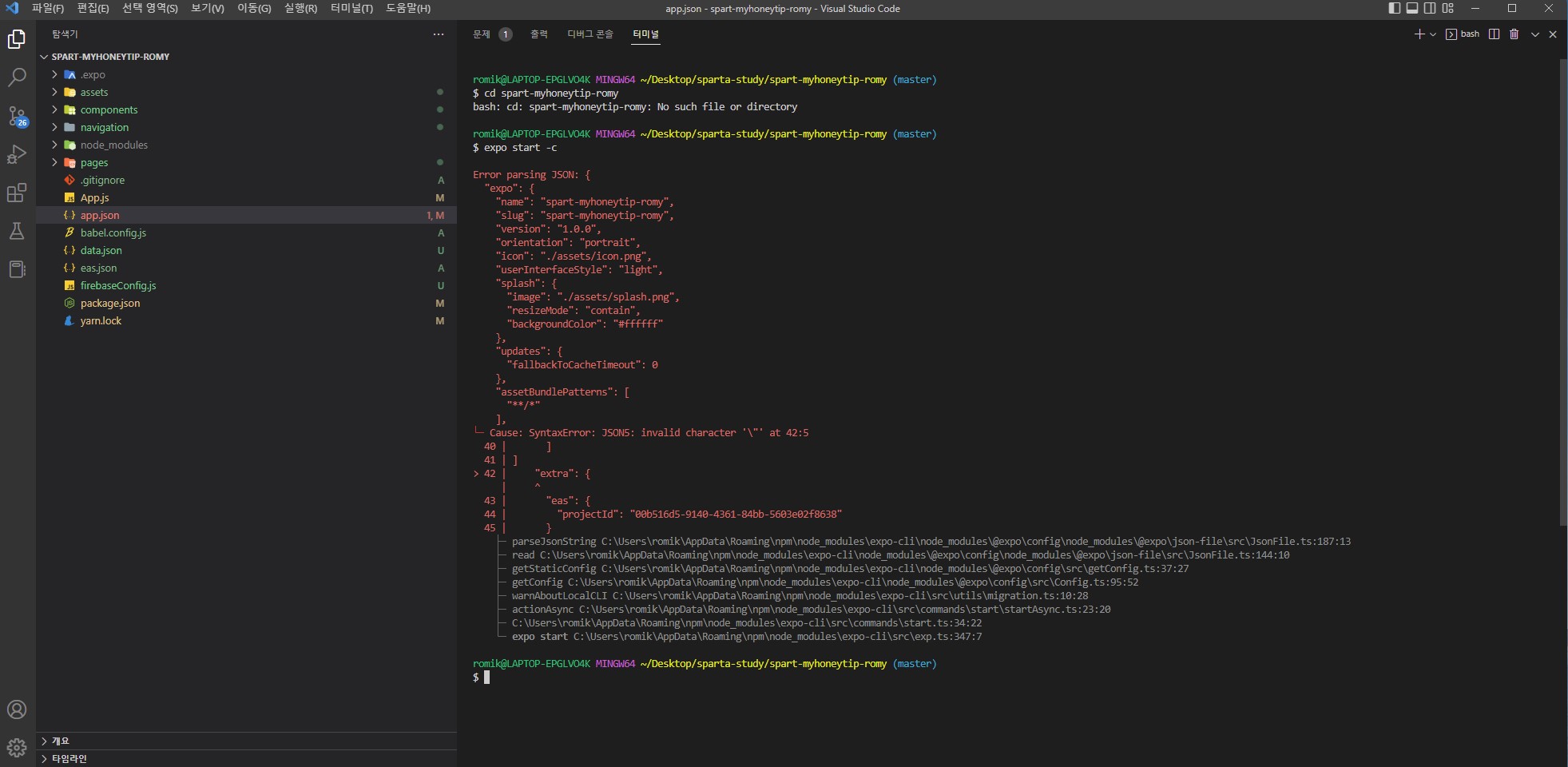Open the 이동(G) menu
The height and width of the screenshot is (767, 1568).
click(254, 9)
